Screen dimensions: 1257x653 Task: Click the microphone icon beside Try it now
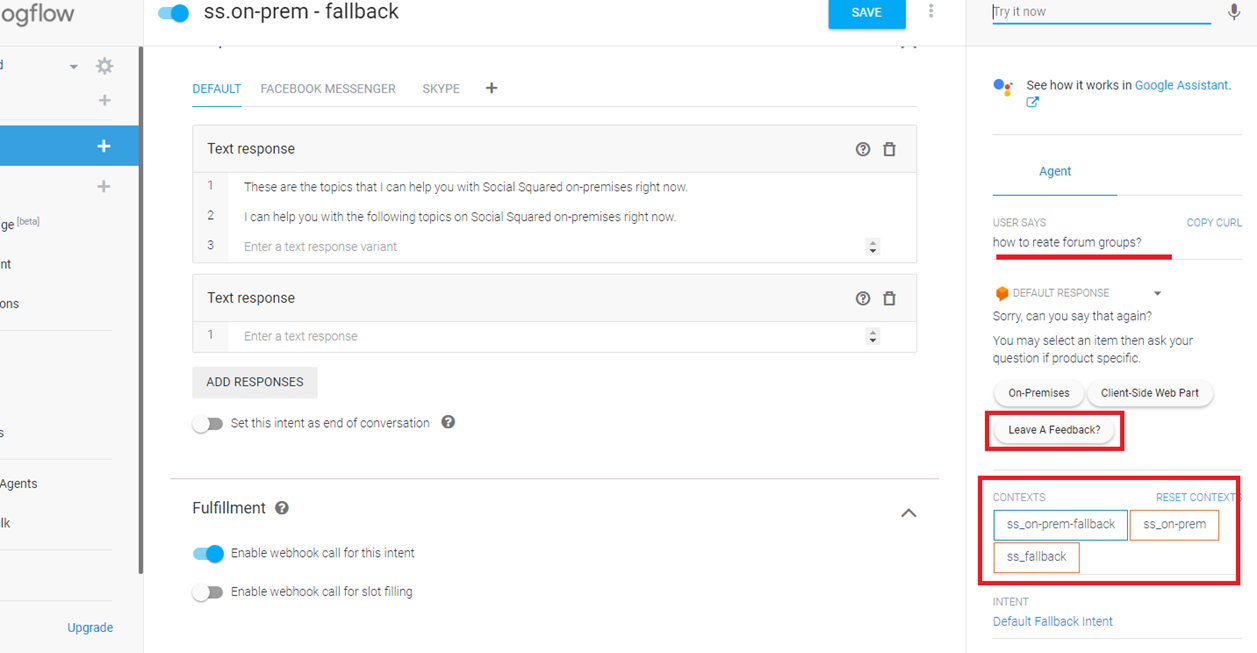tap(1234, 13)
